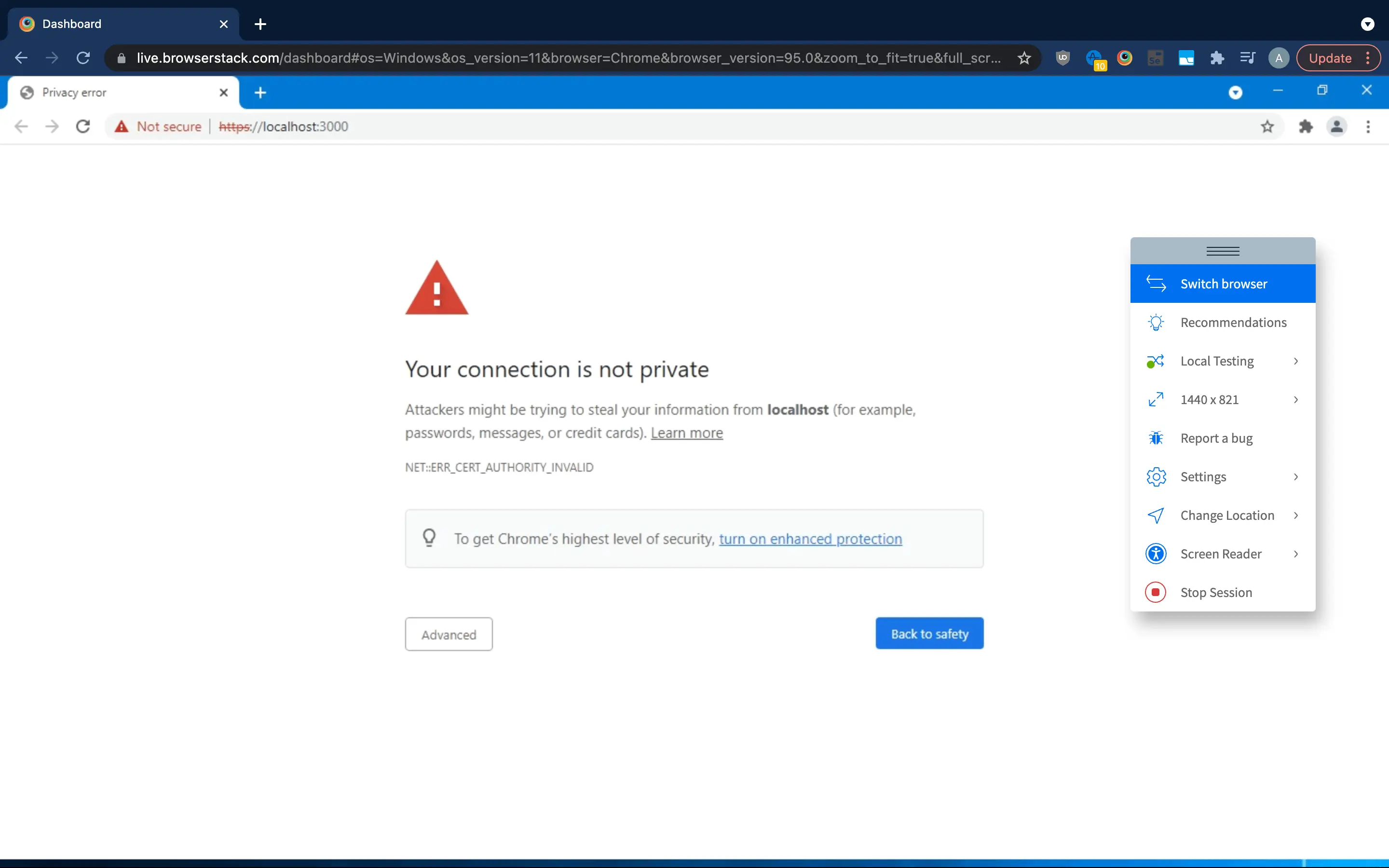This screenshot has width=1389, height=868.
Task: Click the Advanced button
Action: (x=449, y=634)
